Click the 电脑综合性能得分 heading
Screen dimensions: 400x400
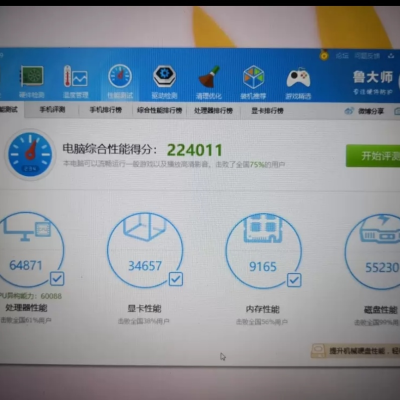(109, 149)
